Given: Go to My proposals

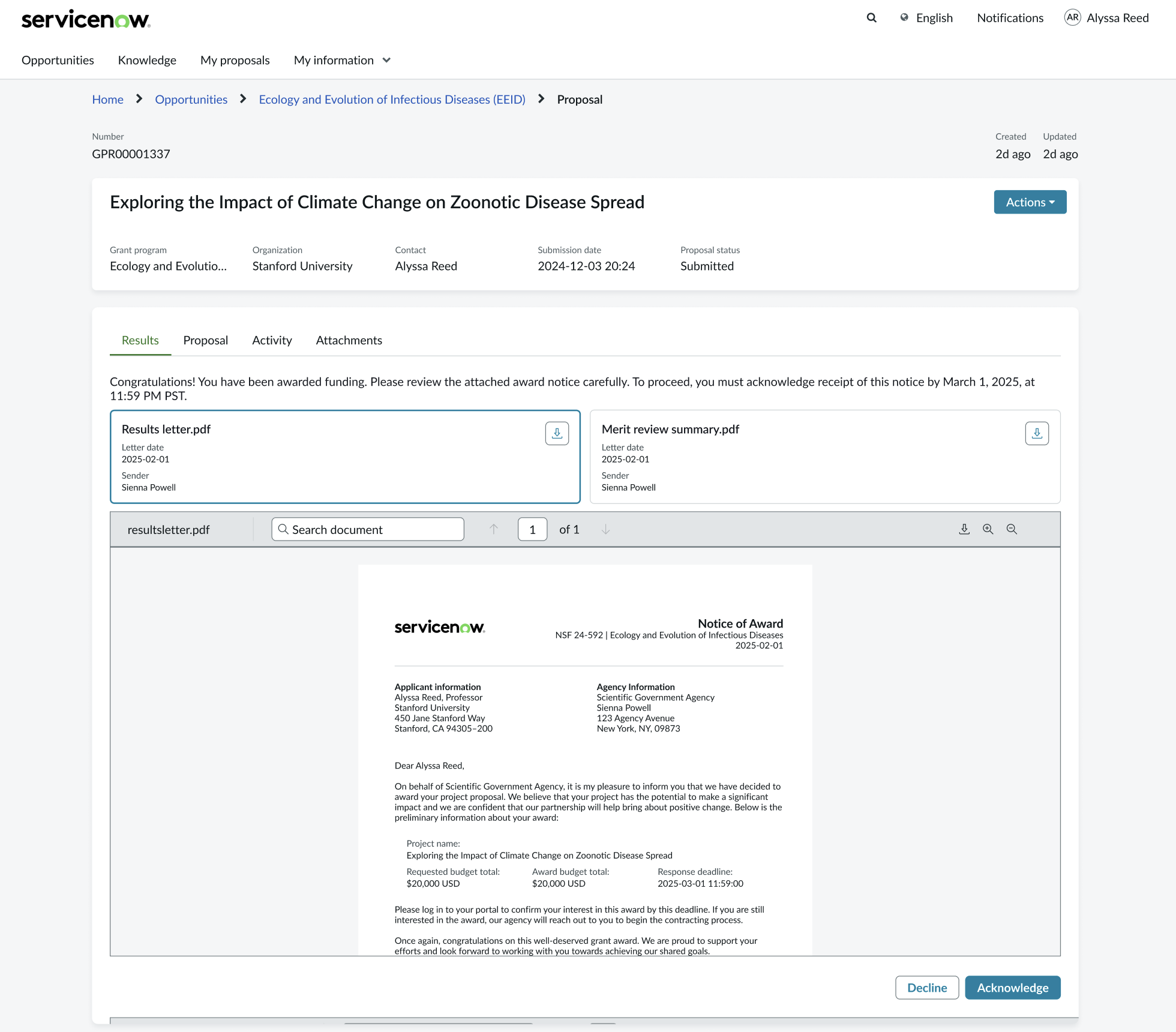Looking at the screenshot, I should (x=235, y=60).
